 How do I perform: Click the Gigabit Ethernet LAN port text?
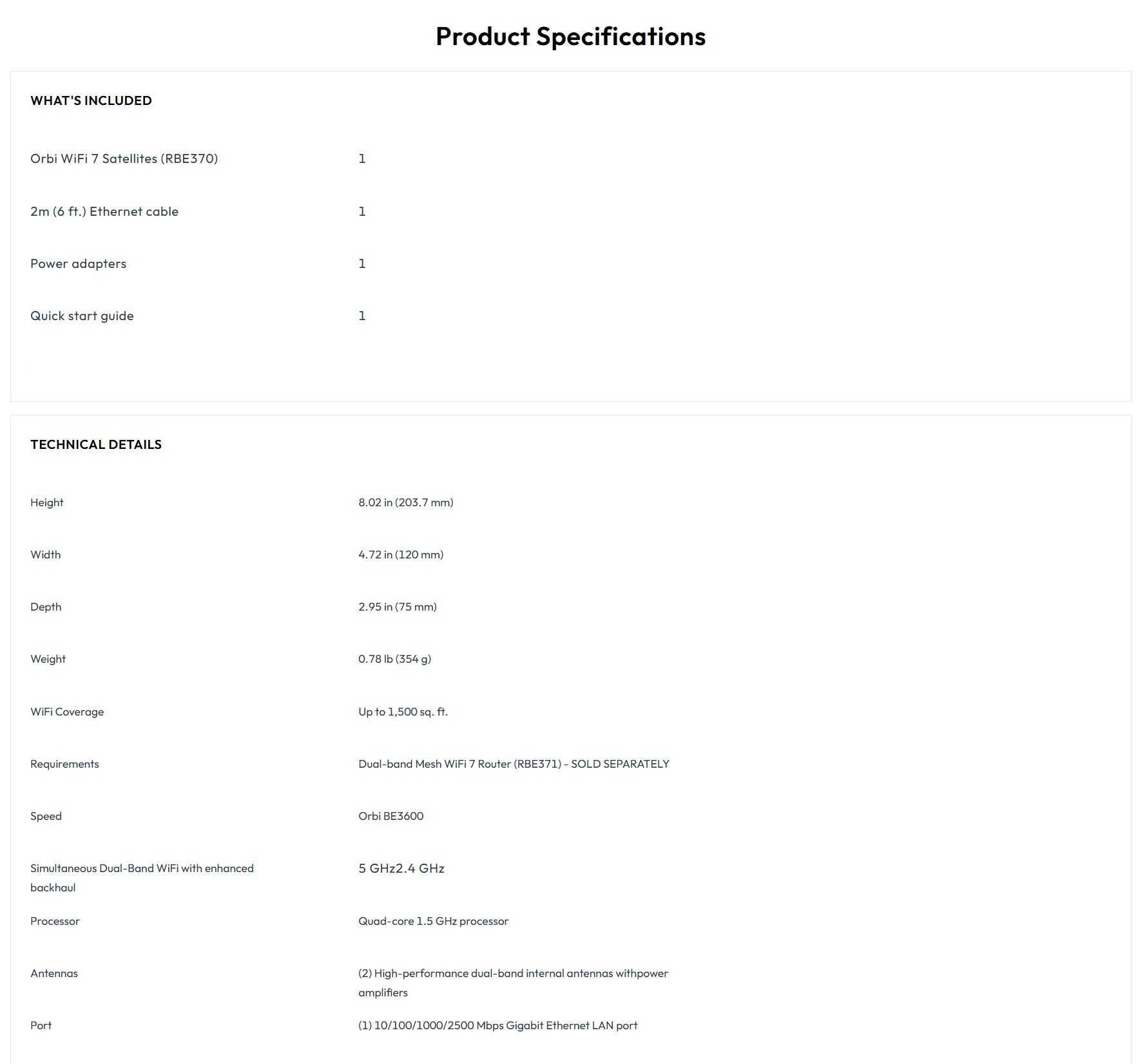pos(497,1025)
